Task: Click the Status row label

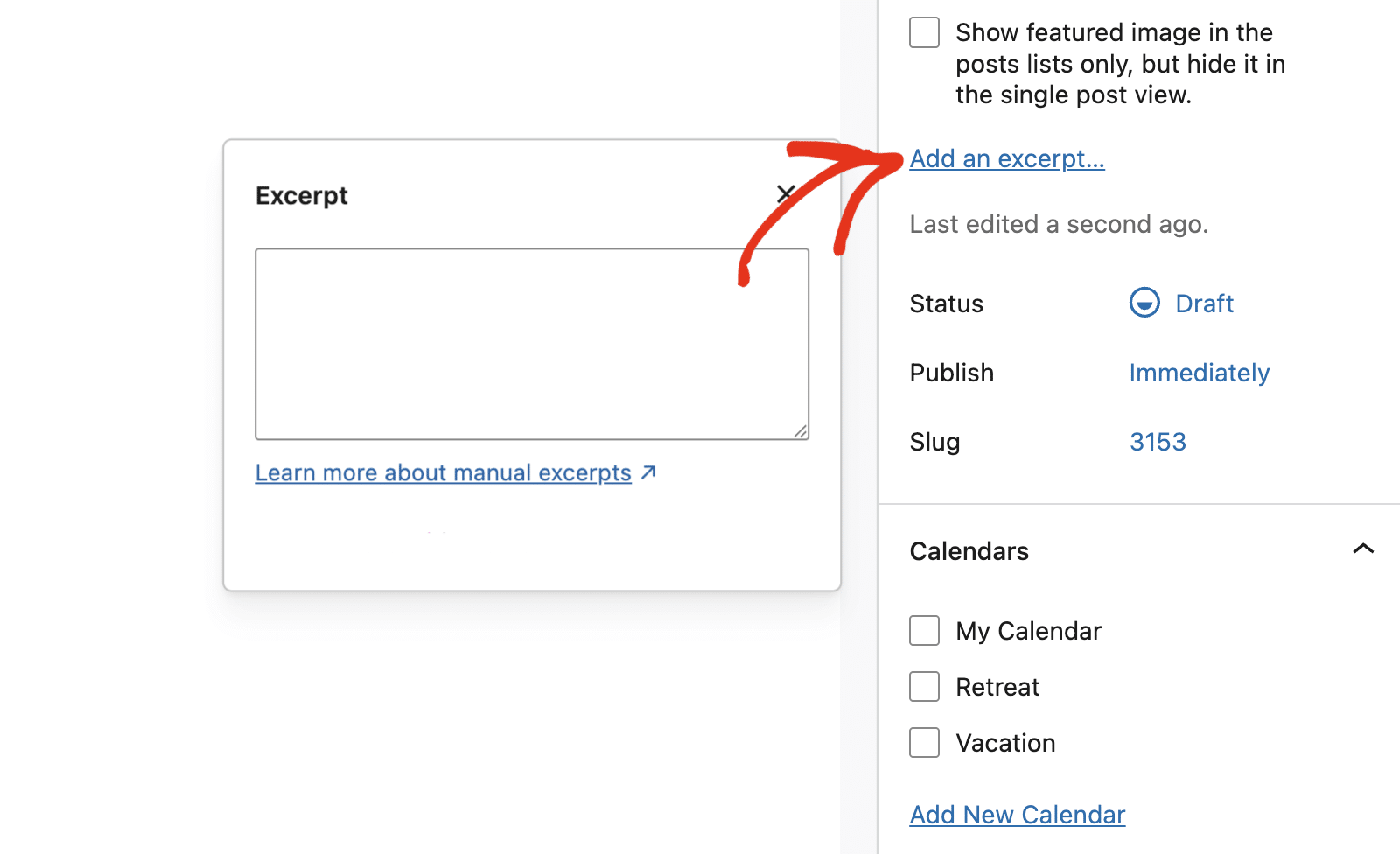Action: click(946, 303)
